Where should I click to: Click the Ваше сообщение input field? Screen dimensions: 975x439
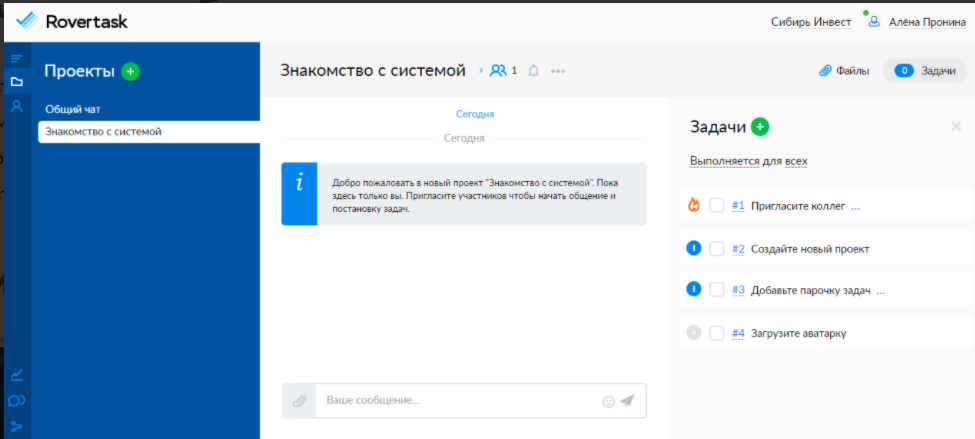pos(458,400)
